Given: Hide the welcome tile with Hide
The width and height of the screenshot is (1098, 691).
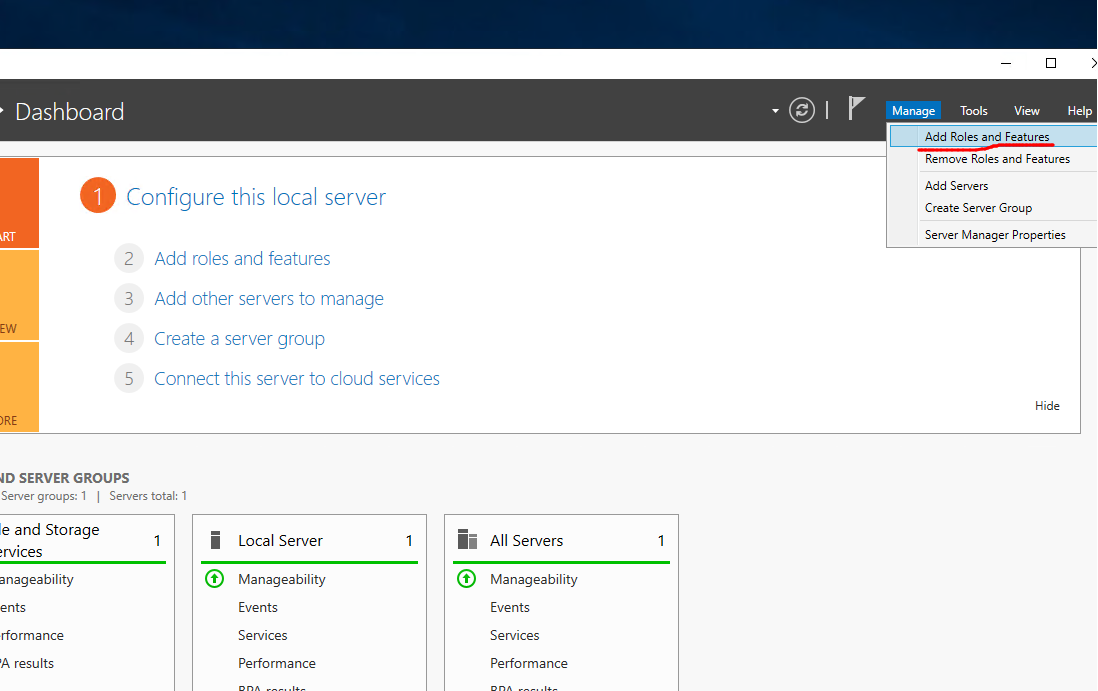Looking at the screenshot, I should 1047,405.
